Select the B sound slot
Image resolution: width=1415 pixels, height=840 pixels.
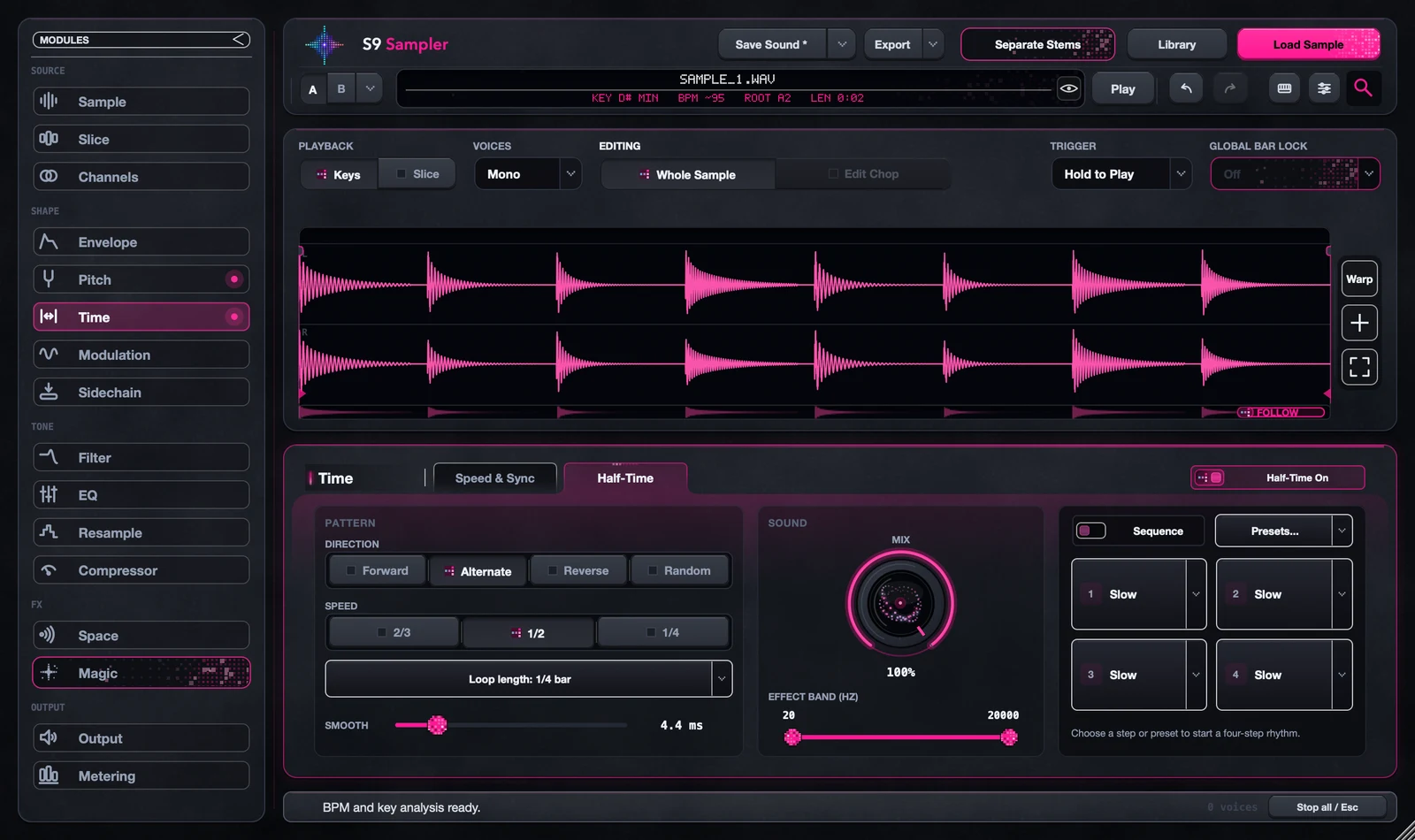coord(341,88)
